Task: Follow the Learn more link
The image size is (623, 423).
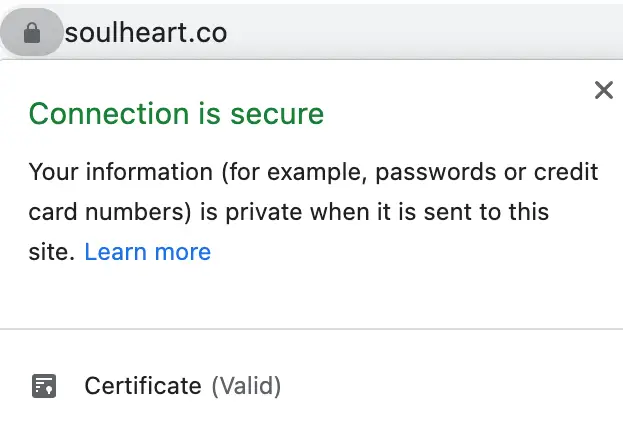Action: click(147, 252)
